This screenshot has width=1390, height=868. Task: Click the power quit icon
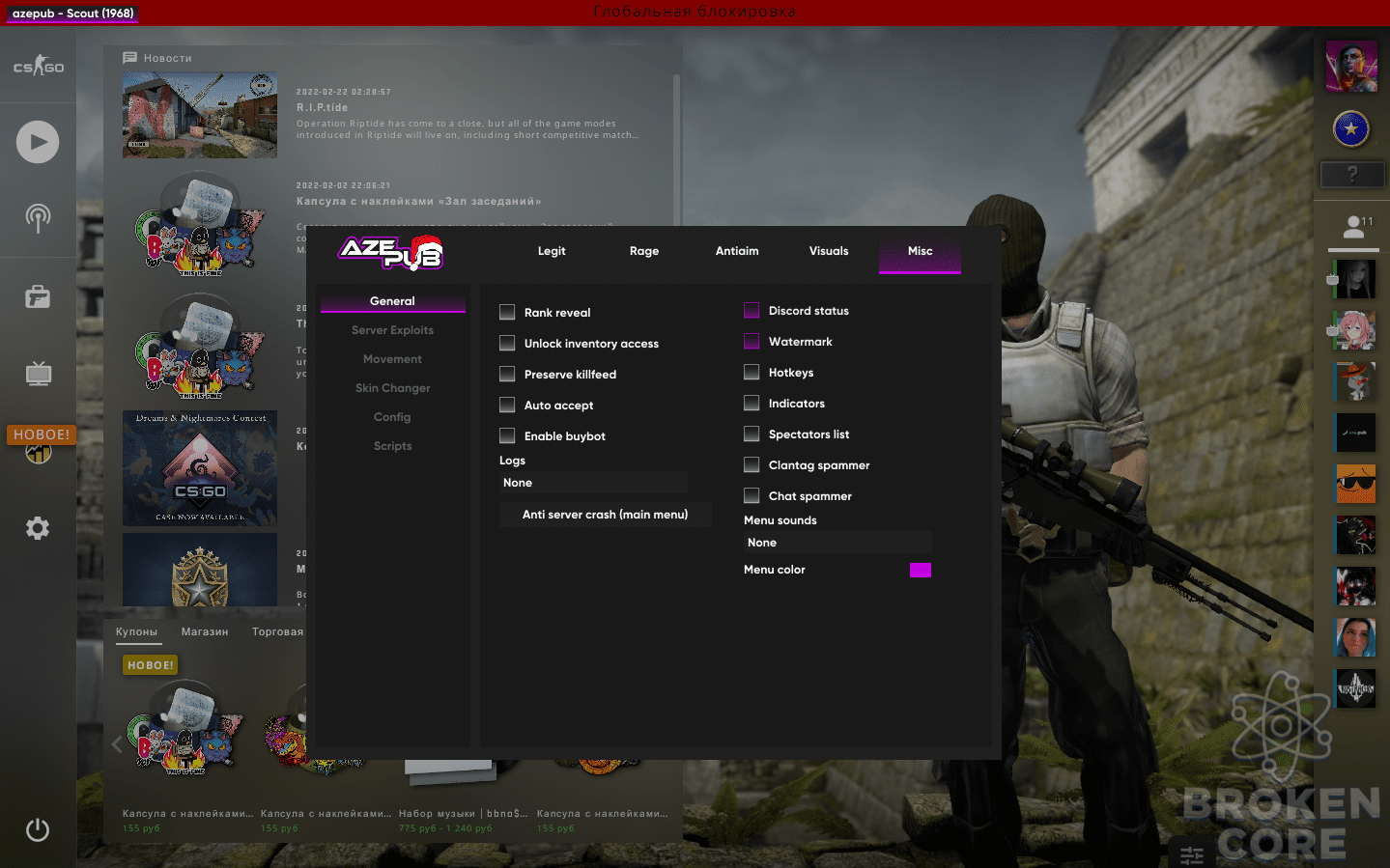pyautogui.click(x=38, y=829)
